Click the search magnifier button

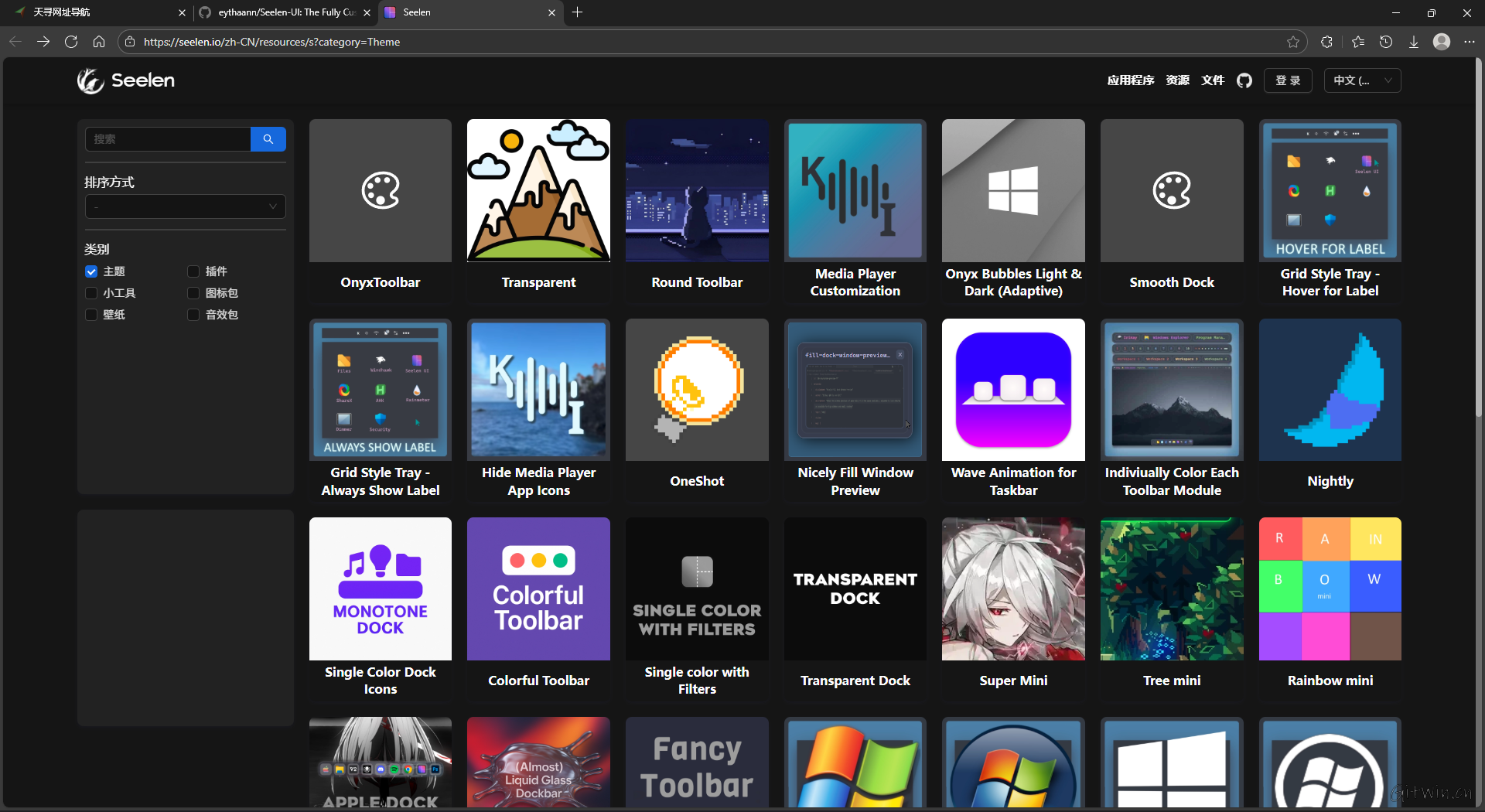click(268, 139)
